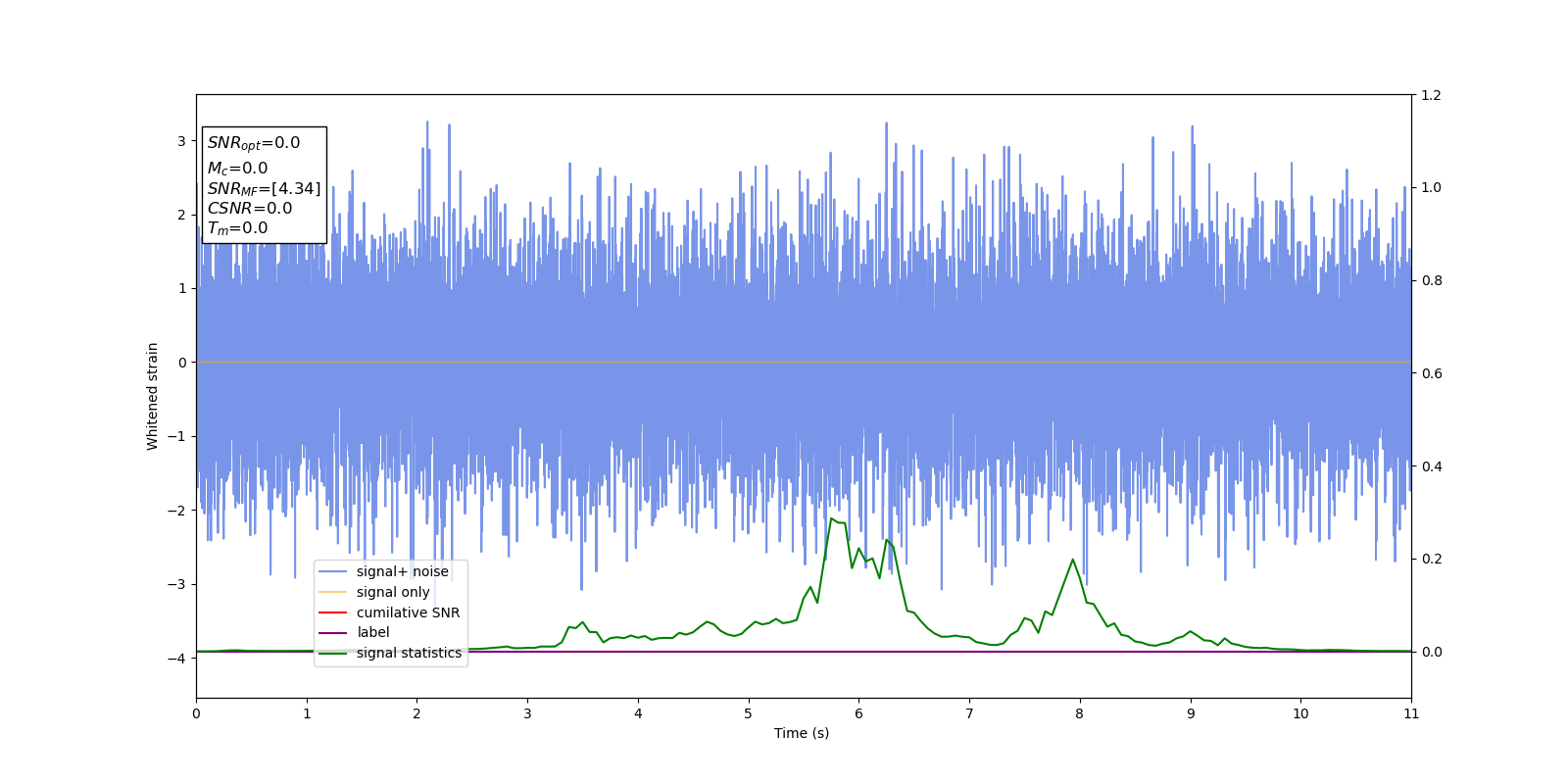Click the left axis tick label −4
Image resolution: width=1568 pixels, height=784 pixels.
click(x=178, y=659)
